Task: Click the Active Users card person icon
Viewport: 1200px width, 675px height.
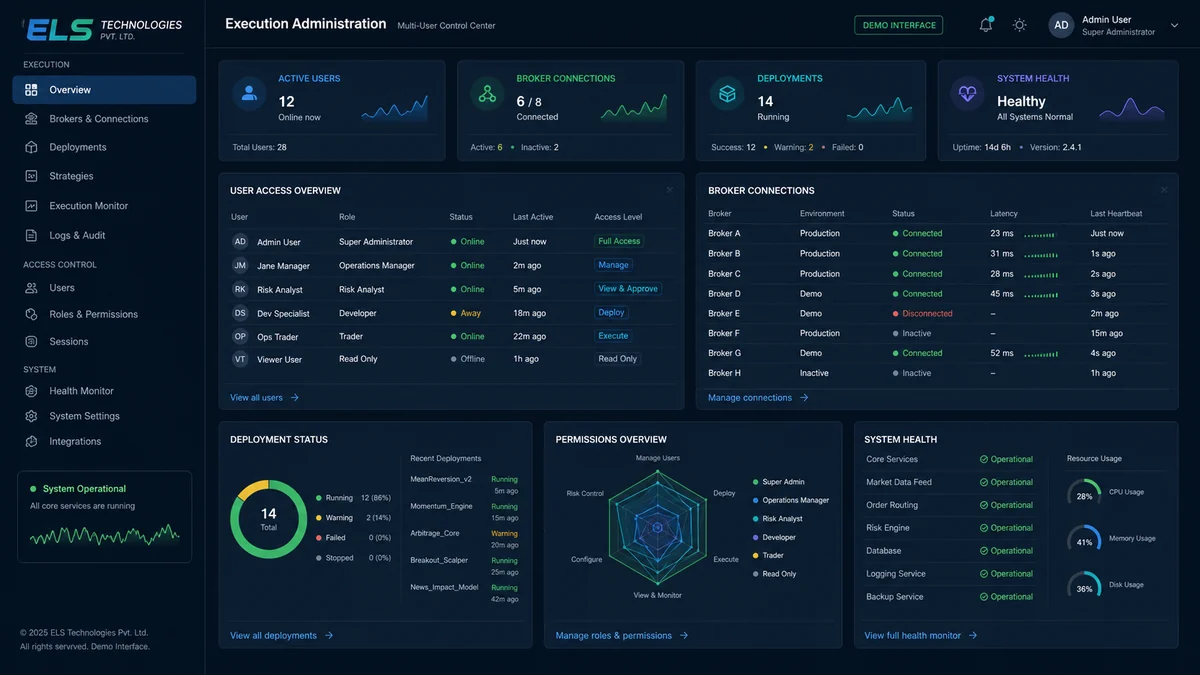Action: 249,94
